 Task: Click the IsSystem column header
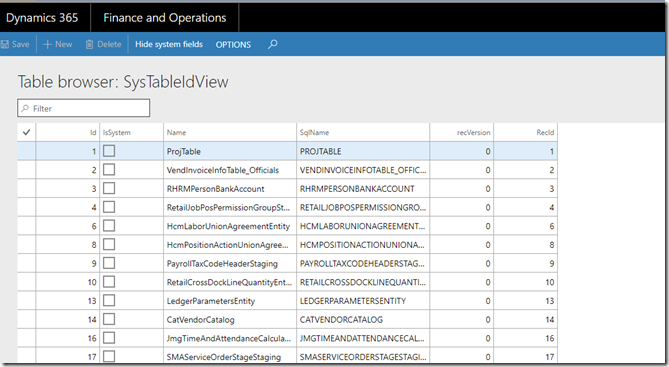pyautogui.click(x=131, y=133)
